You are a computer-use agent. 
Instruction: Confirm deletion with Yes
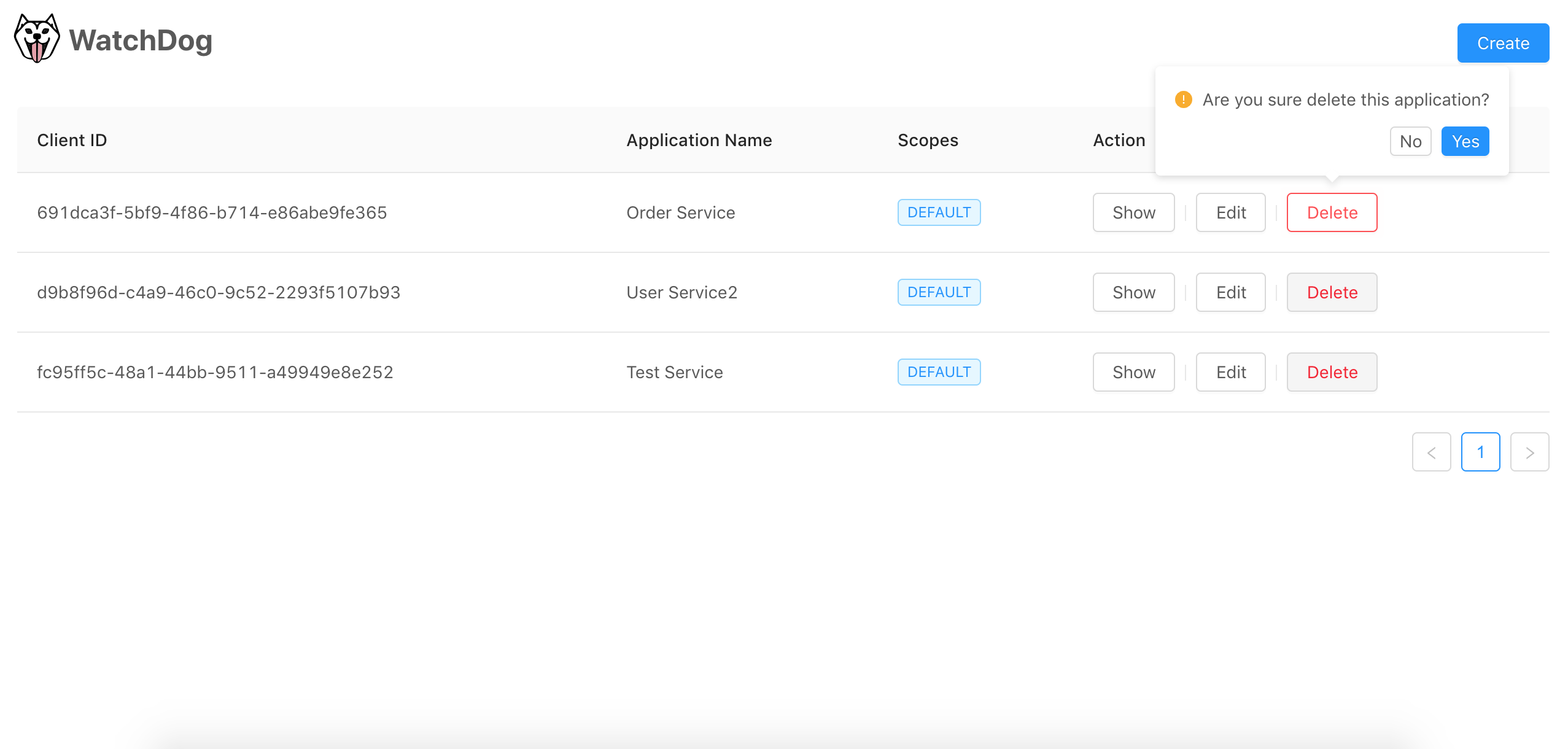point(1464,142)
